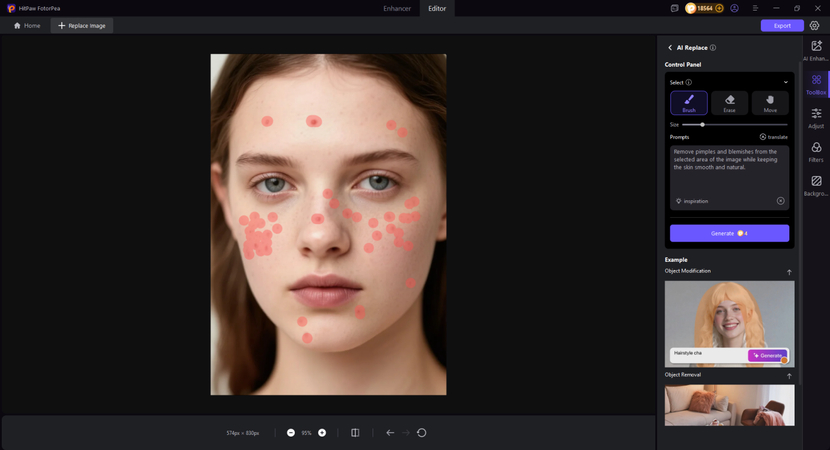The height and width of the screenshot is (450, 830).
Task: Open the Filters sidebar panel
Action: [x=816, y=152]
